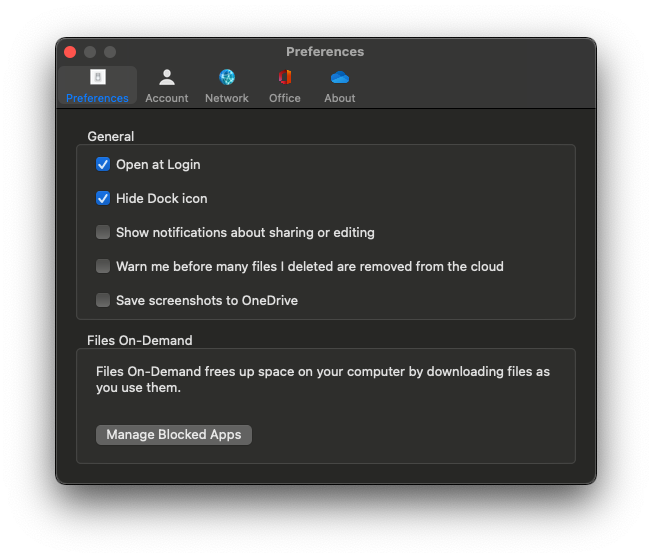
Task: Switch to the Network tab label
Action: pyautogui.click(x=227, y=98)
